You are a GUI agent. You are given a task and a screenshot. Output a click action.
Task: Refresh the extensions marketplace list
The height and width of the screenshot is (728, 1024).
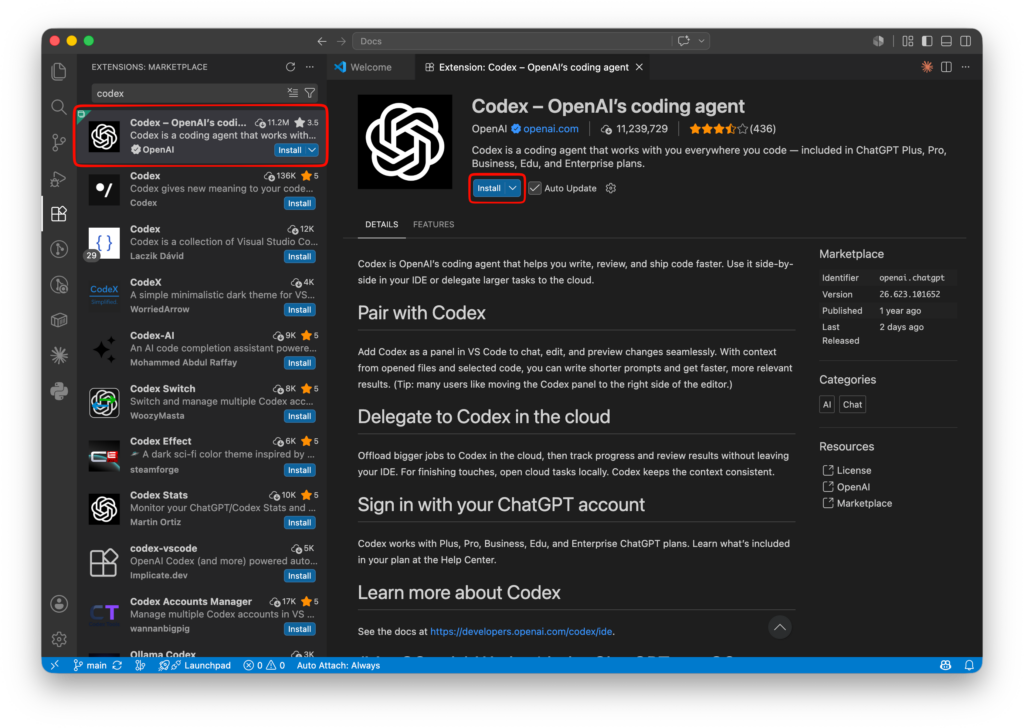pos(291,67)
